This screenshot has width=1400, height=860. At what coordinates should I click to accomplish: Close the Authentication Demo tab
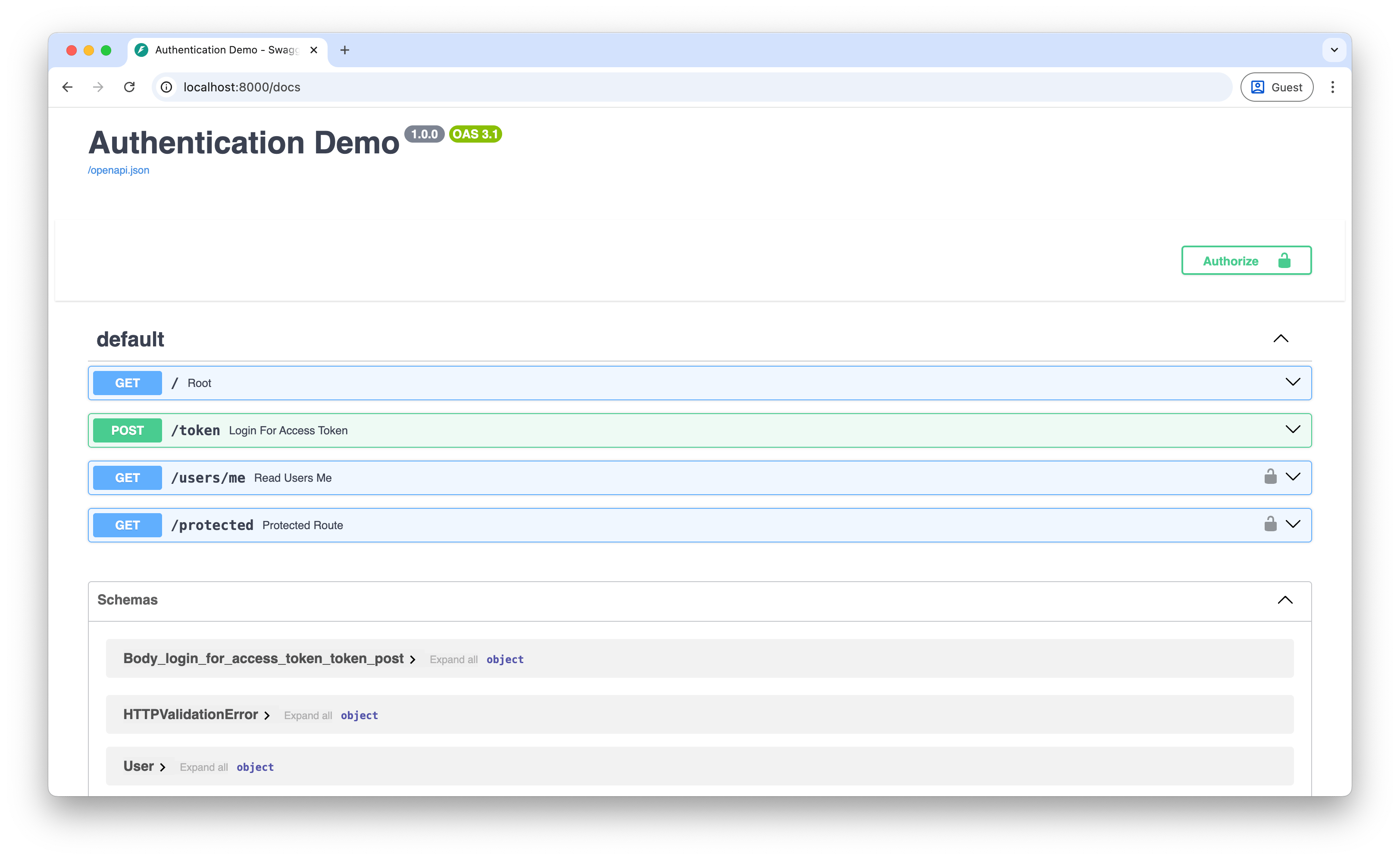pyautogui.click(x=313, y=50)
